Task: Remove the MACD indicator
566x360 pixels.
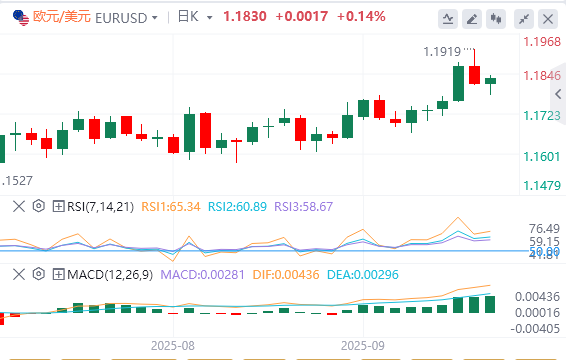Action: click(19, 274)
